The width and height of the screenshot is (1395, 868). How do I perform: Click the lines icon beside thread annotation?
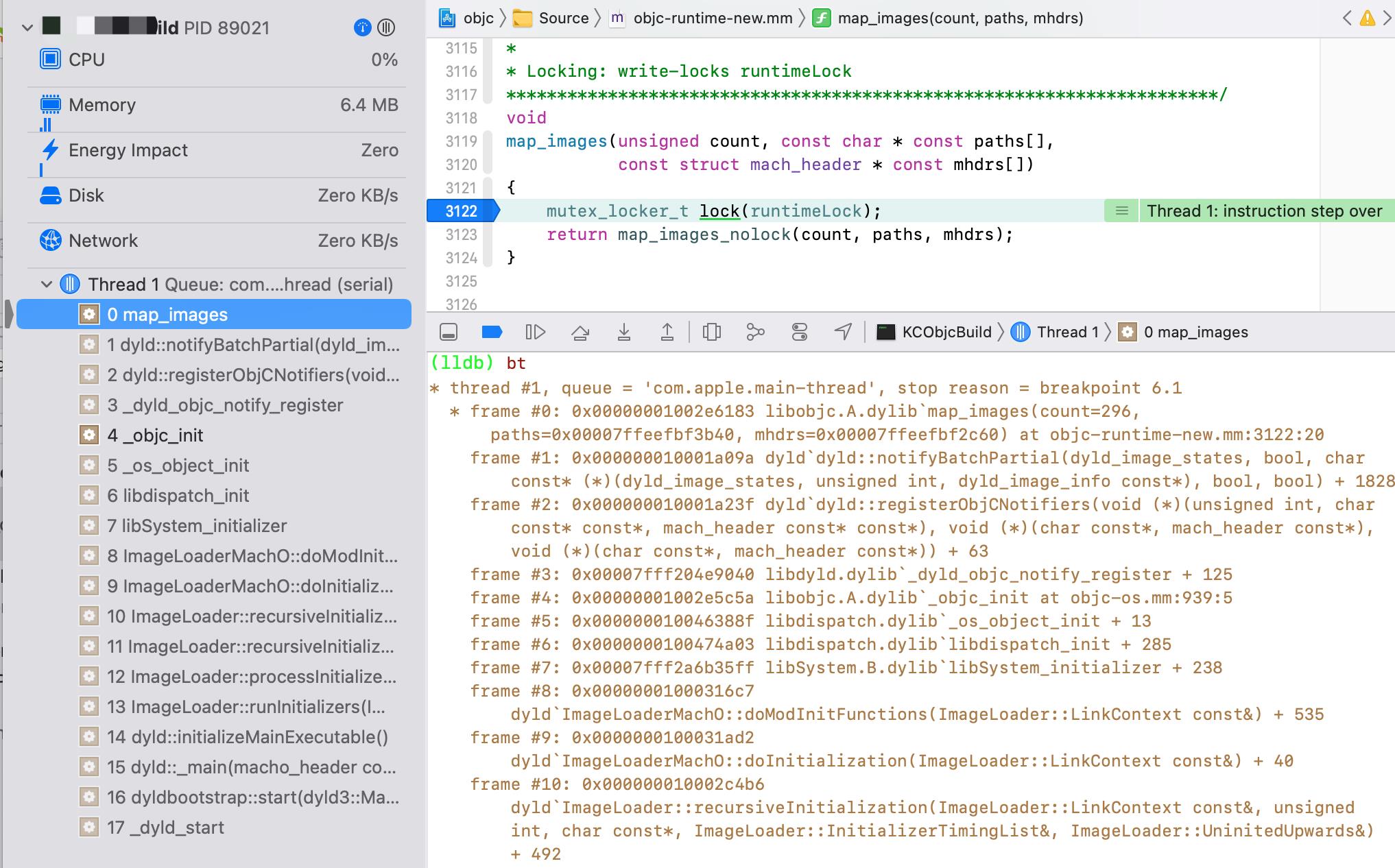click(1121, 211)
